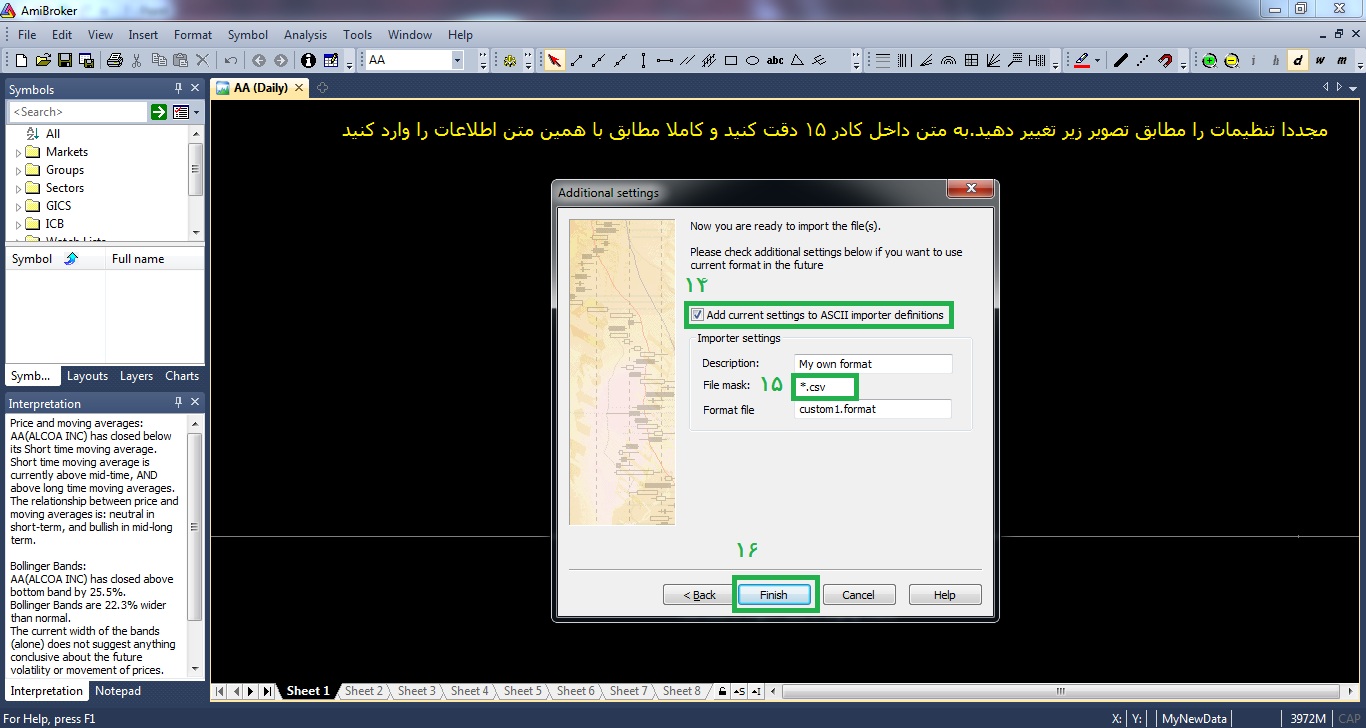Open the File menu

pyautogui.click(x=27, y=35)
